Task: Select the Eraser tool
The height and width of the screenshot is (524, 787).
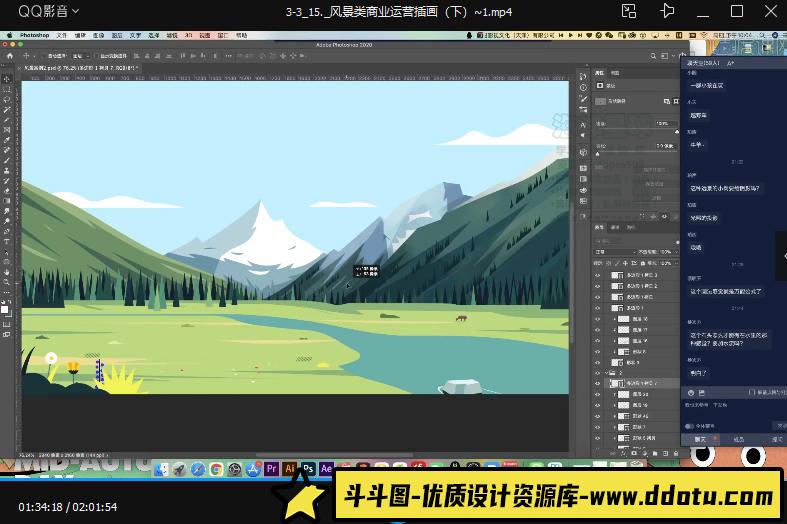Action: pyautogui.click(x=7, y=191)
